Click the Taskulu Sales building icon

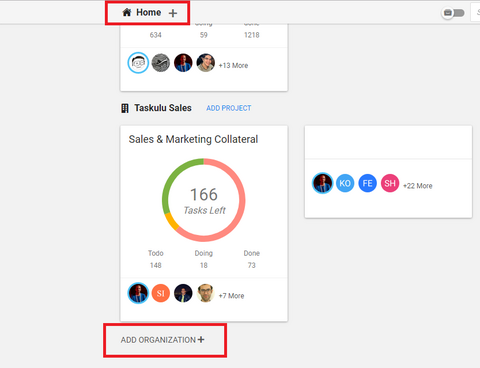[x=125, y=108]
